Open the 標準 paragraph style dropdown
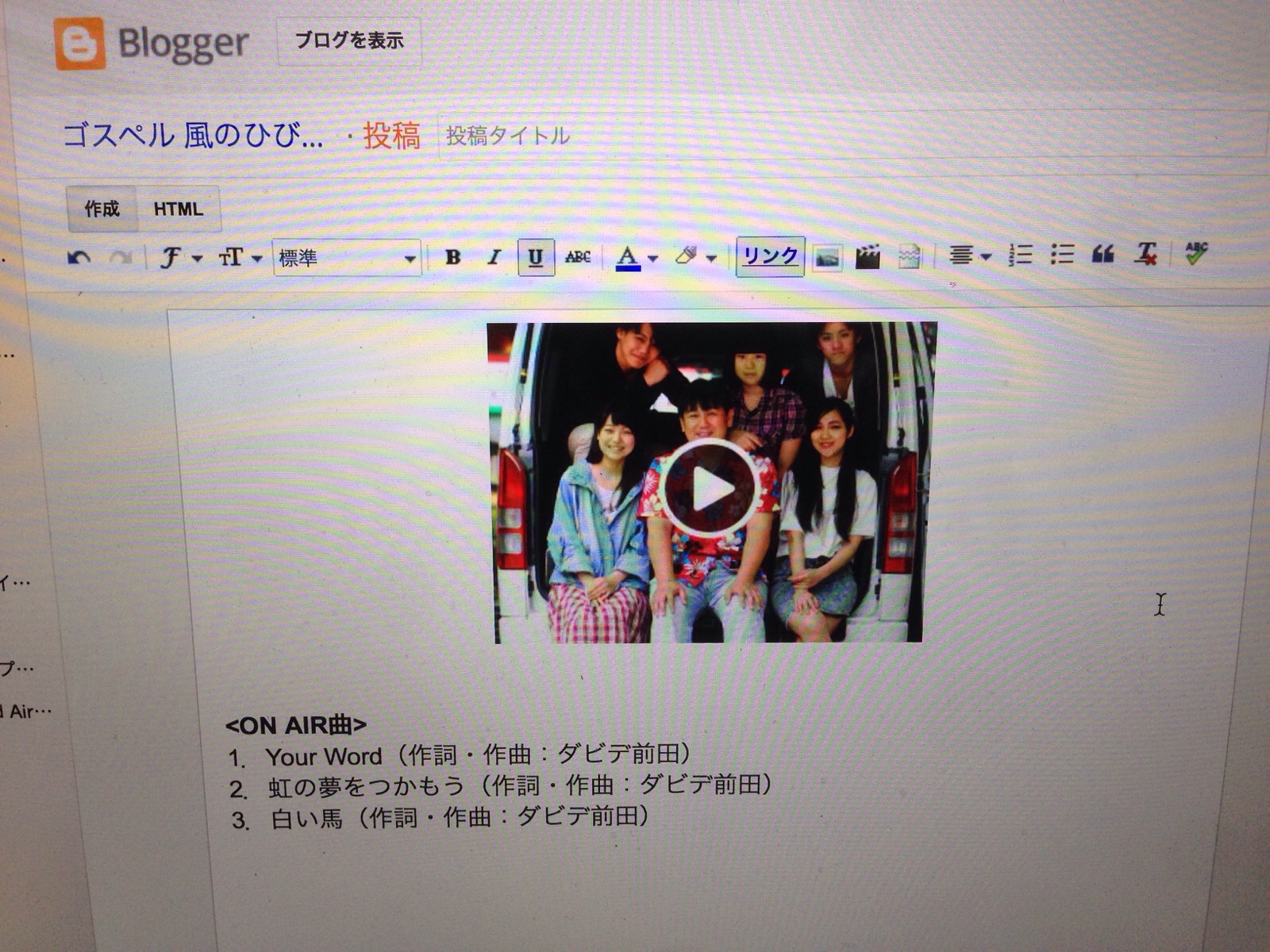The image size is (1270, 952). coord(347,258)
